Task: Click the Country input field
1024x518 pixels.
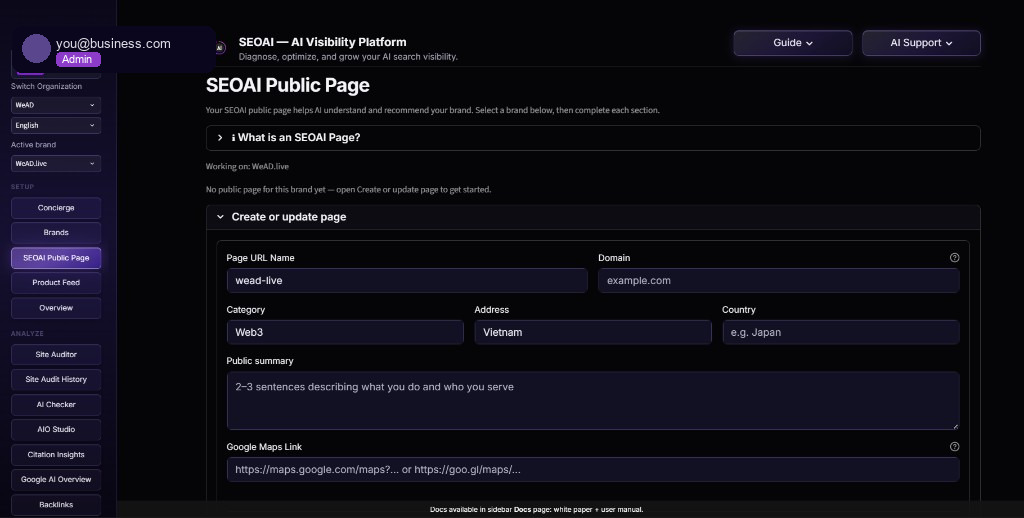Action: coord(840,332)
